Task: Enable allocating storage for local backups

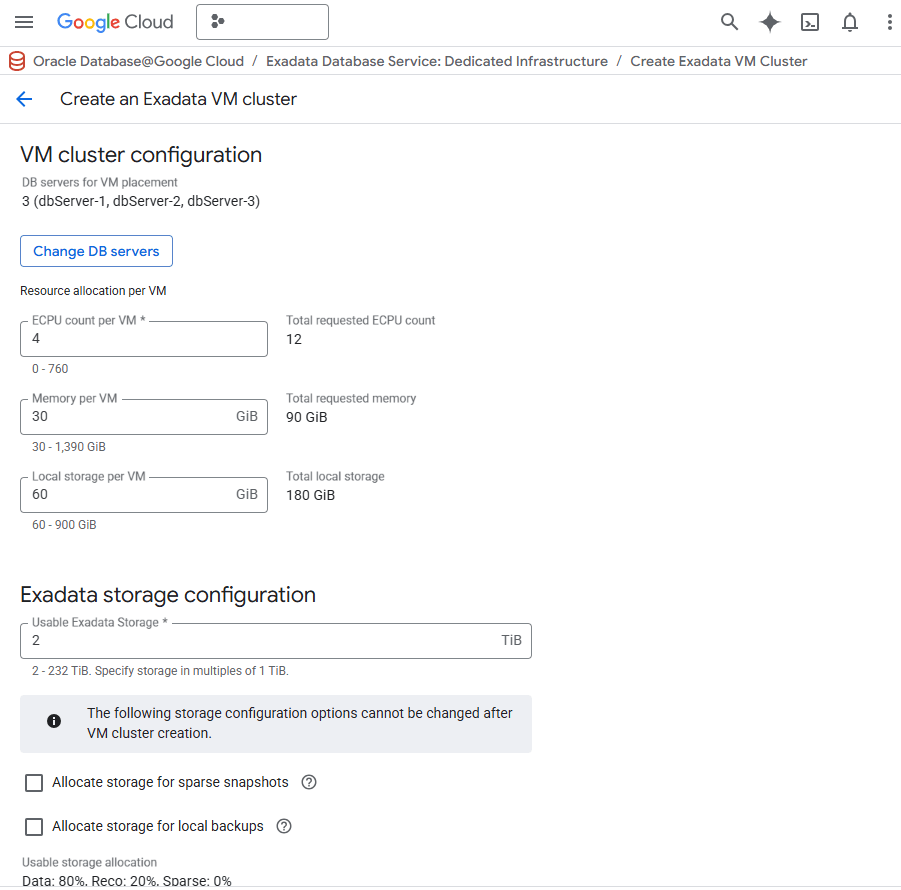Action: pos(34,827)
